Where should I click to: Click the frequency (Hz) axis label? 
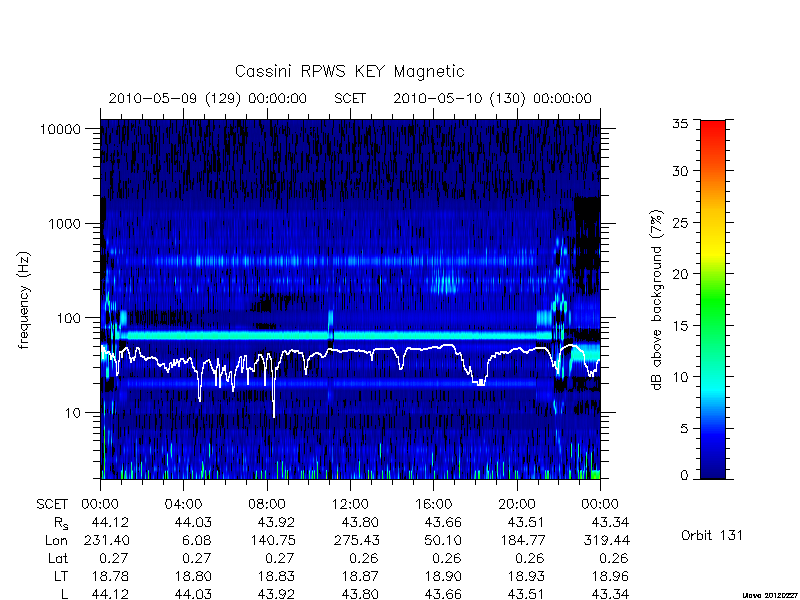pyautogui.click(x=24, y=300)
